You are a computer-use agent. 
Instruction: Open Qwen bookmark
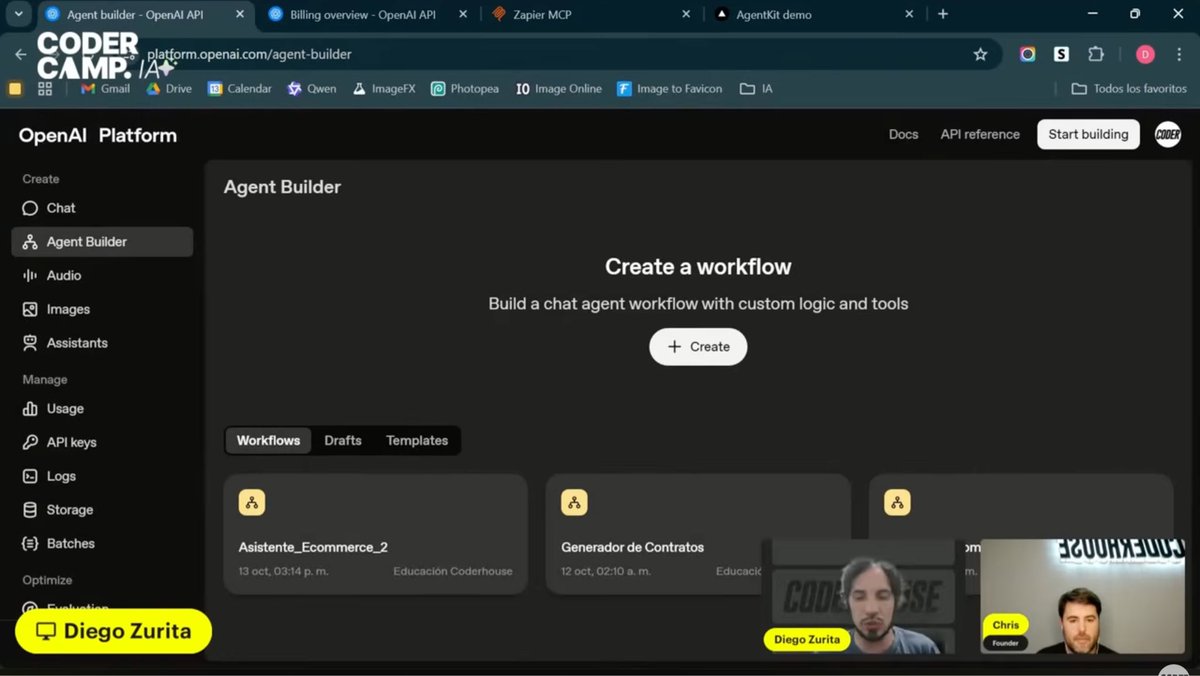pos(312,89)
